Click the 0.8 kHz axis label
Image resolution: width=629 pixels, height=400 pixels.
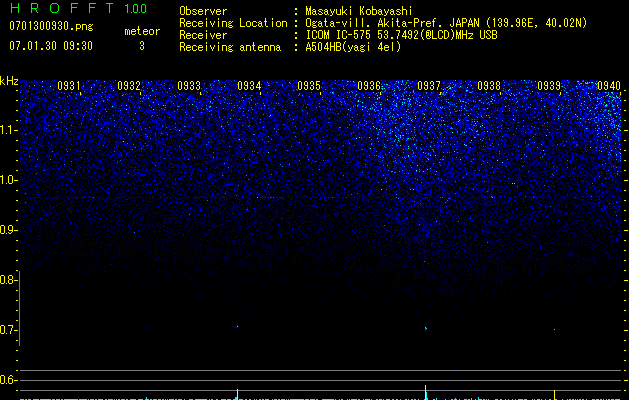coord(9,280)
